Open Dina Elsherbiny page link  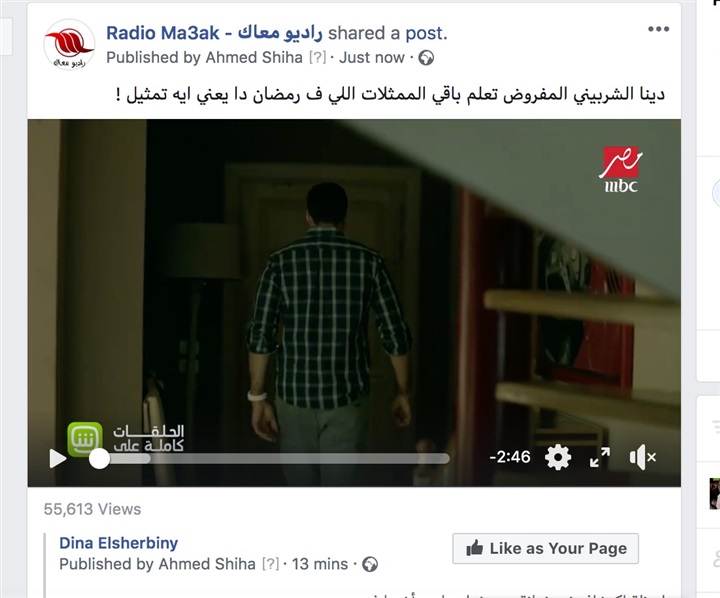[118, 543]
